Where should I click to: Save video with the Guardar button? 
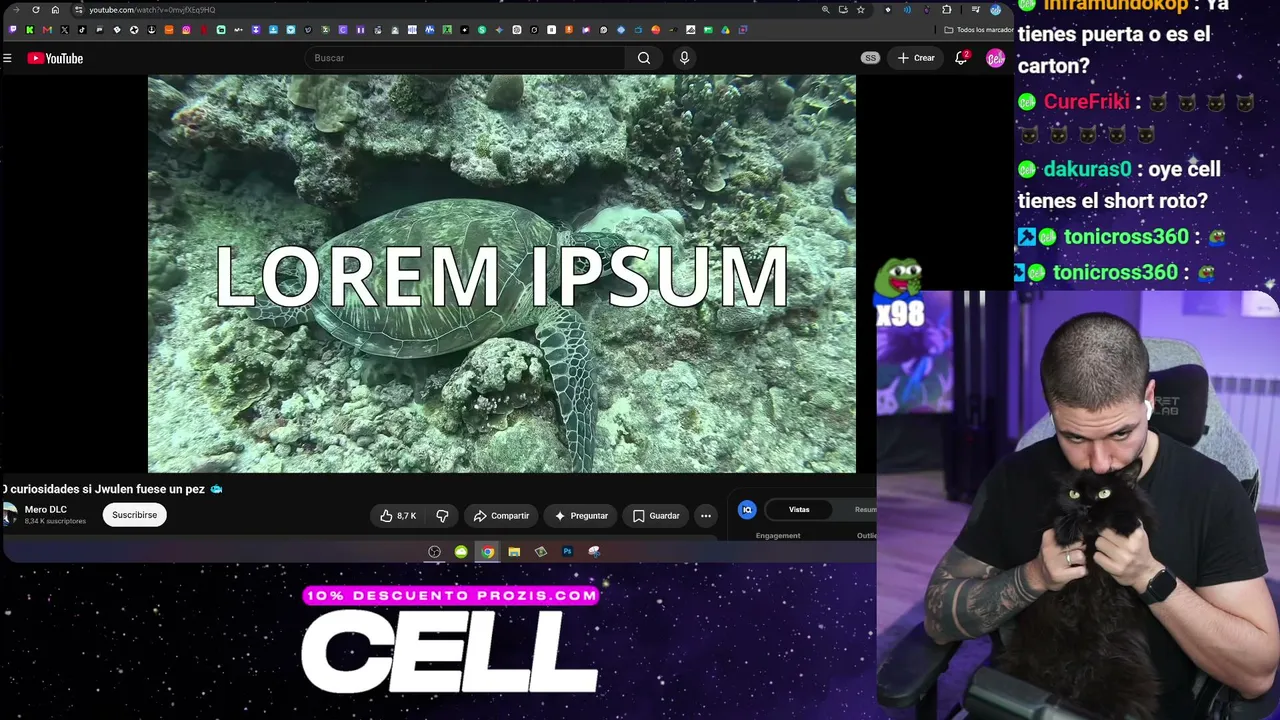(656, 516)
